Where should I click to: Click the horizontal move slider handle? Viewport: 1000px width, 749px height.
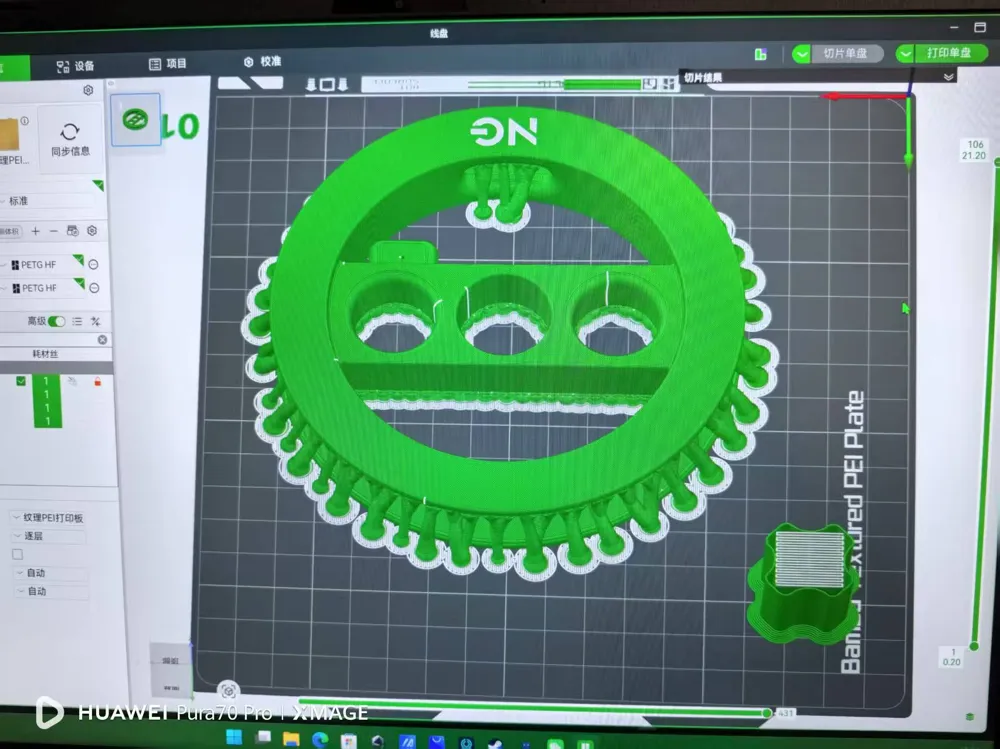[767, 713]
